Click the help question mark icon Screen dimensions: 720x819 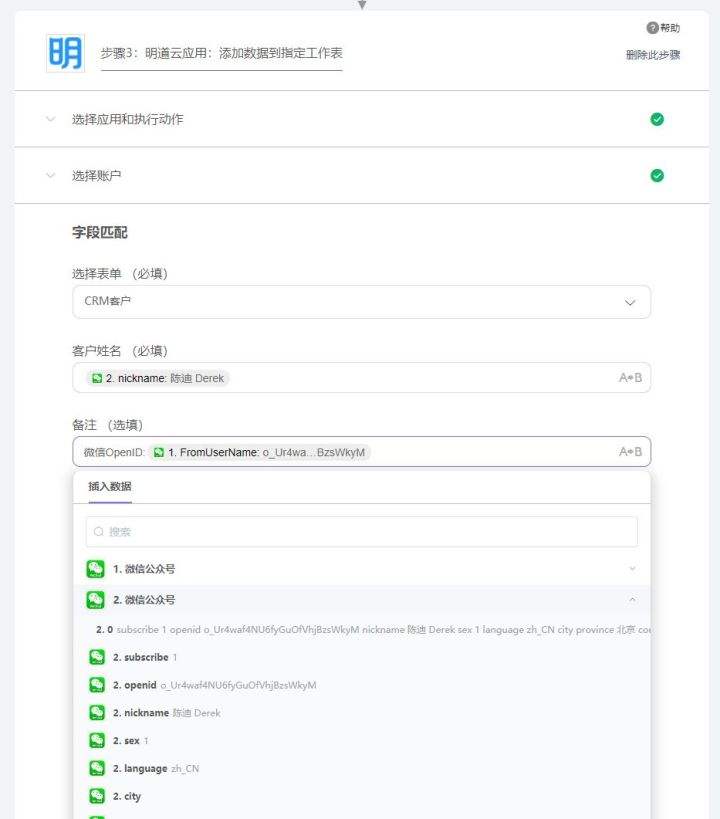(x=652, y=28)
